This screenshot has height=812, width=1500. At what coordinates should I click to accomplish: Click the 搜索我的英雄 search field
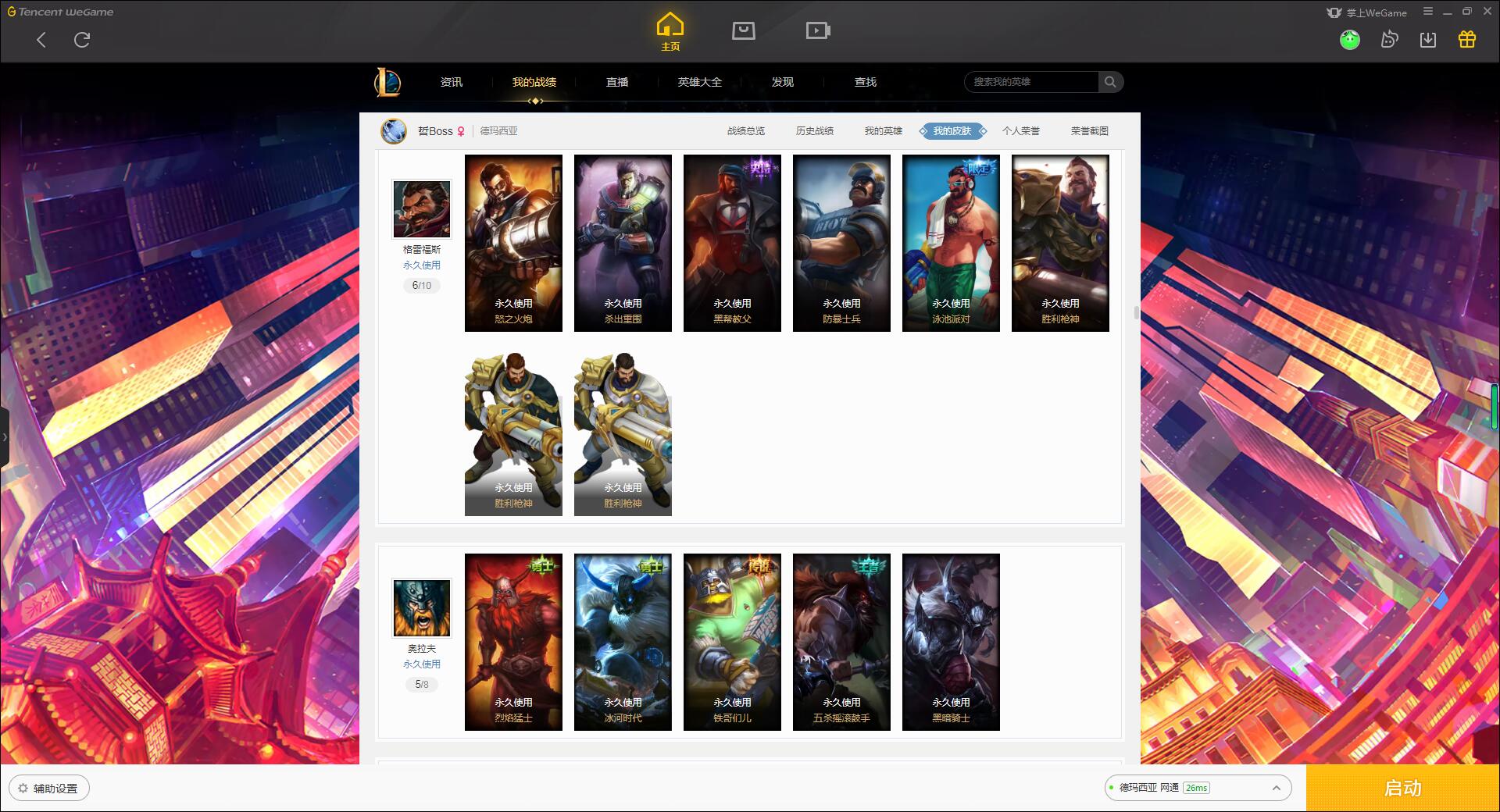pos(1031,82)
